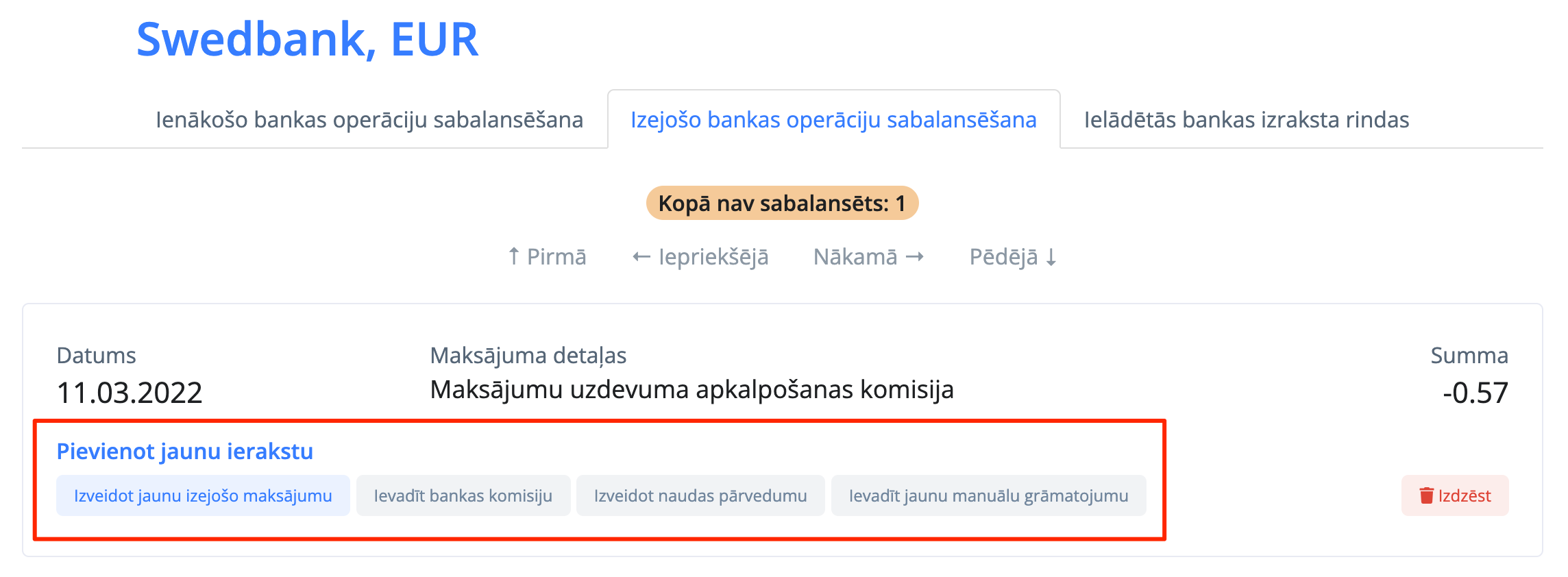The width and height of the screenshot is (1568, 577).
Task: Click the Maksājuma detaļas label
Action: click(x=528, y=356)
